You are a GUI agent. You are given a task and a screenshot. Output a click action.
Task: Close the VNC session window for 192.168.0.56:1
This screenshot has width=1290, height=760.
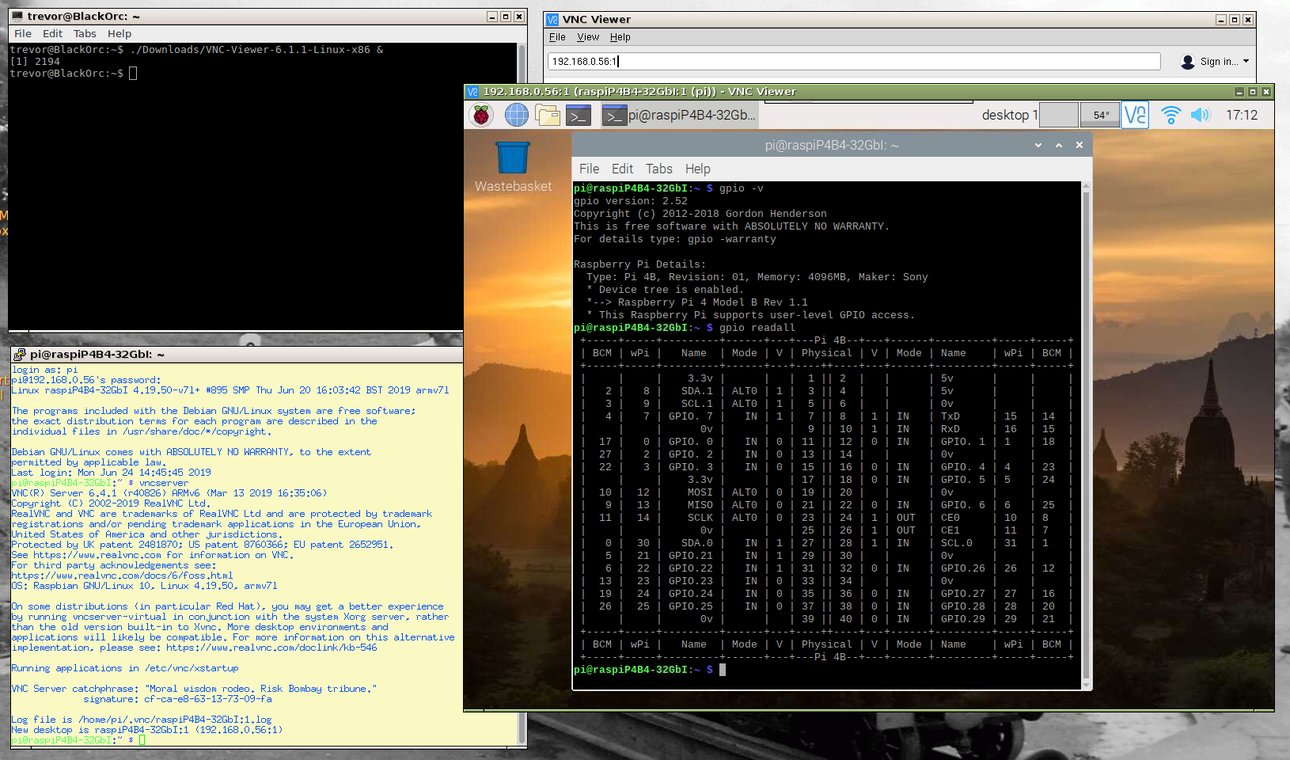(1265, 91)
